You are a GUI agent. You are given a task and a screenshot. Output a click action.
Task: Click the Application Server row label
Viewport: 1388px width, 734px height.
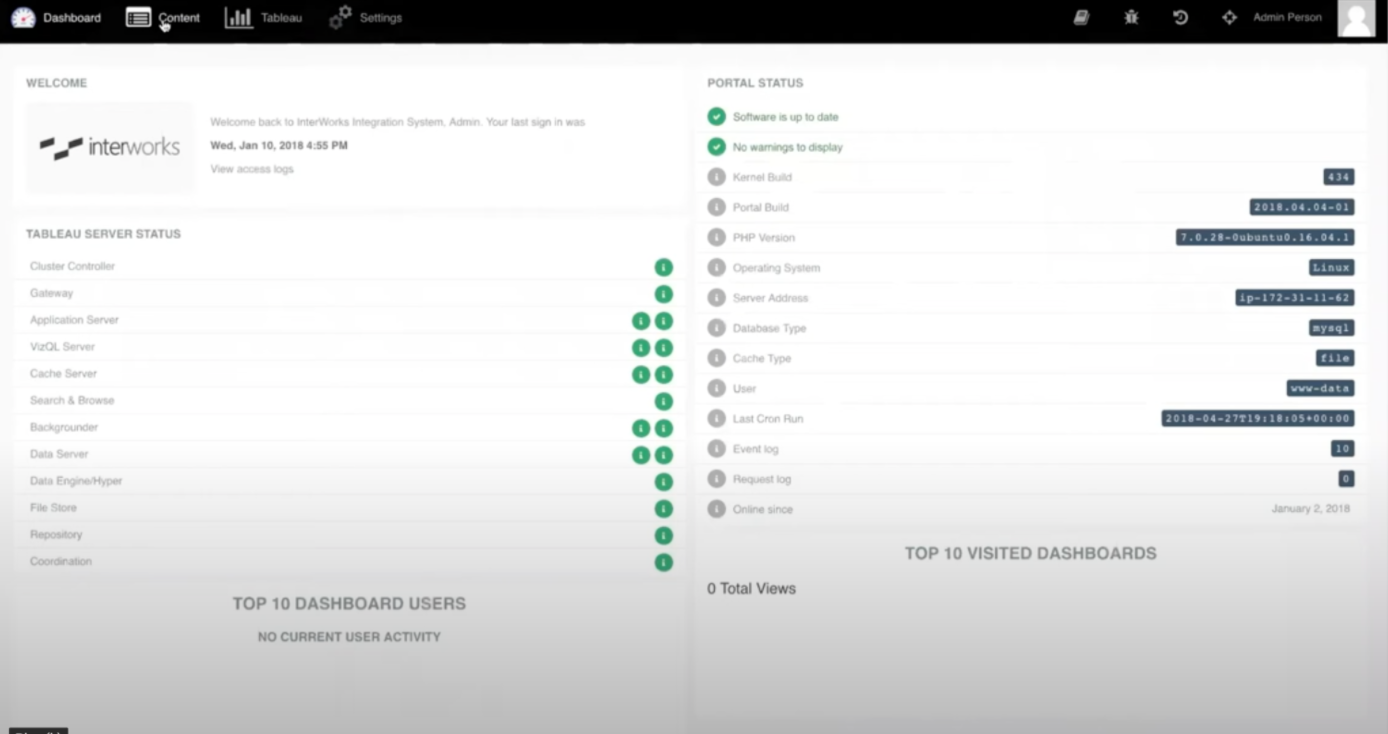[x=74, y=320]
